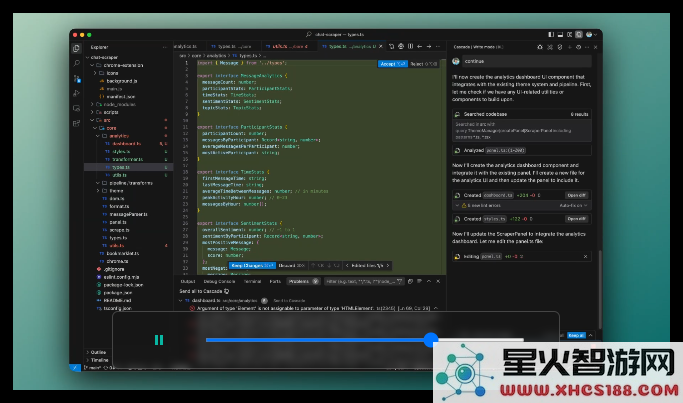
Task: Click the Discard button in diff bar
Action: pos(291,265)
